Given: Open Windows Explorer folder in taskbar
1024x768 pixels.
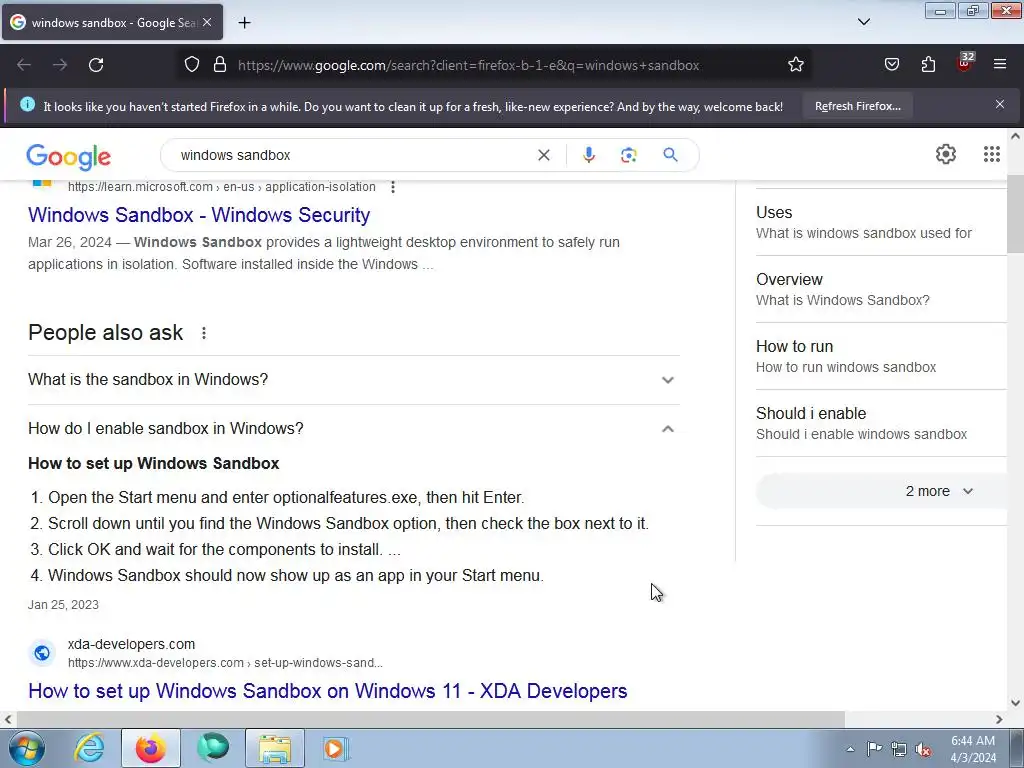Looking at the screenshot, I should click(275, 748).
